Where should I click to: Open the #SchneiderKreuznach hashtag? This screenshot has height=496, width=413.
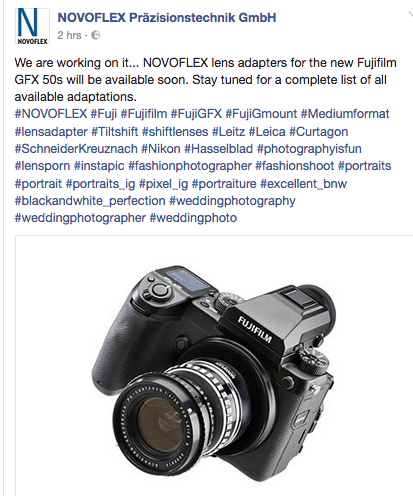coord(76,149)
